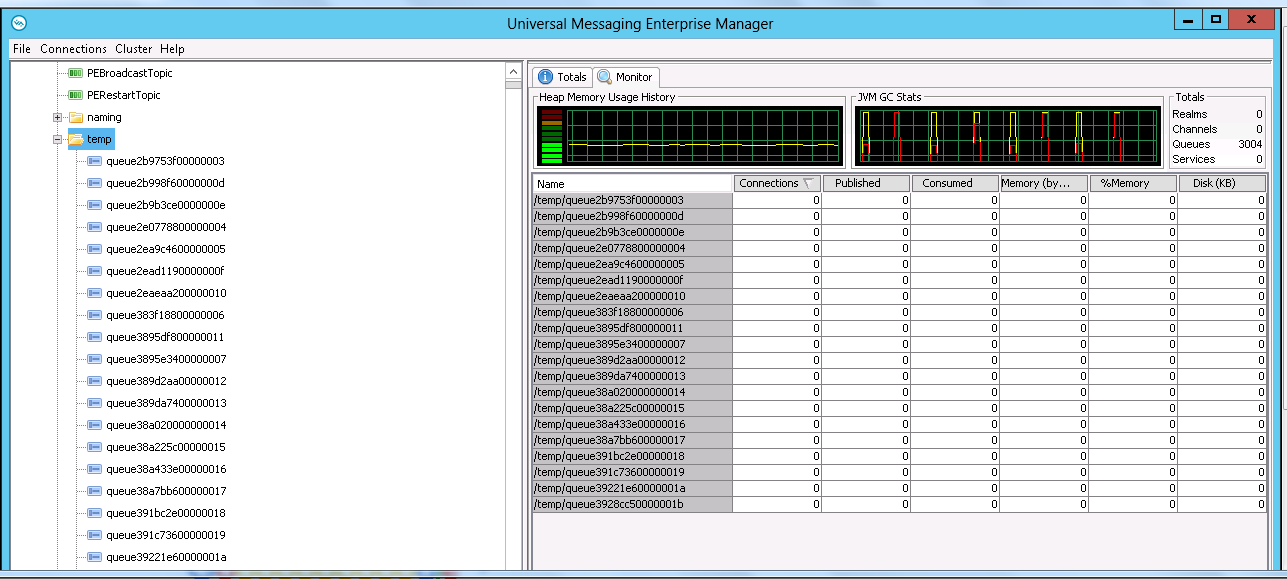This screenshot has width=1287, height=579.
Task: Sort by the Memory (bytes) column header
Action: pyautogui.click(x=1044, y=183)
